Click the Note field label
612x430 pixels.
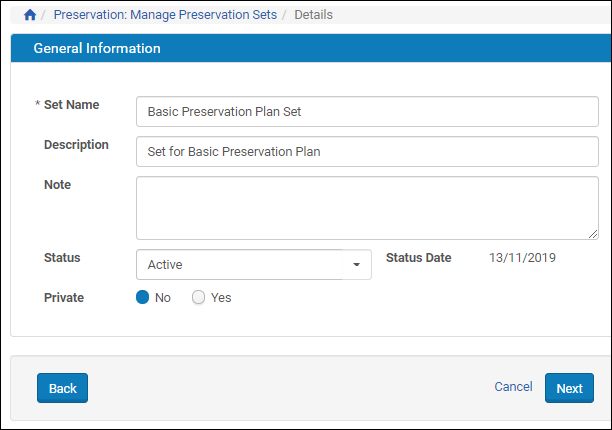pyautogui.click(x=58, y=185)
